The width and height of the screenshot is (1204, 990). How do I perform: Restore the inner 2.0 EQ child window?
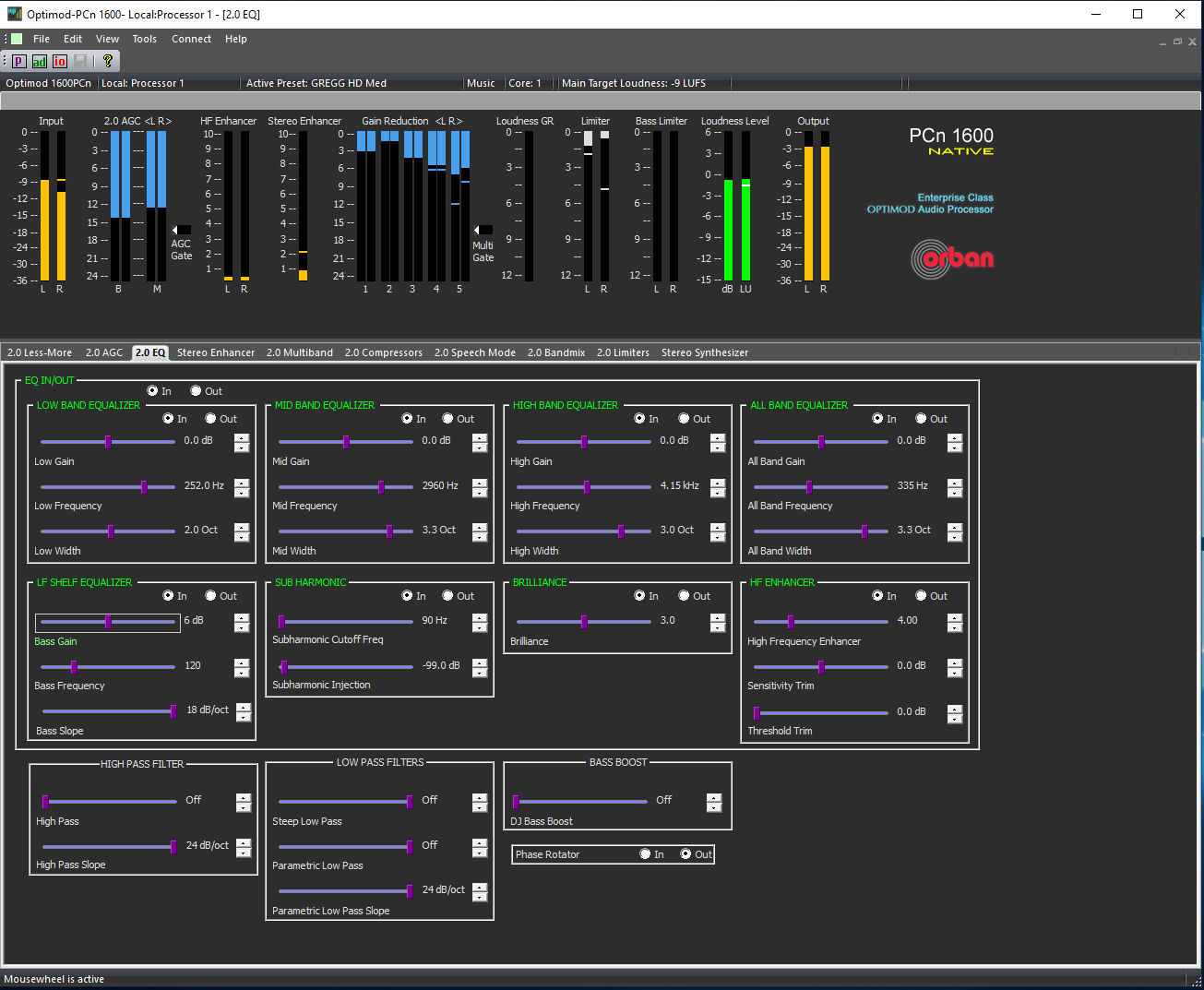coord(1177,42)
